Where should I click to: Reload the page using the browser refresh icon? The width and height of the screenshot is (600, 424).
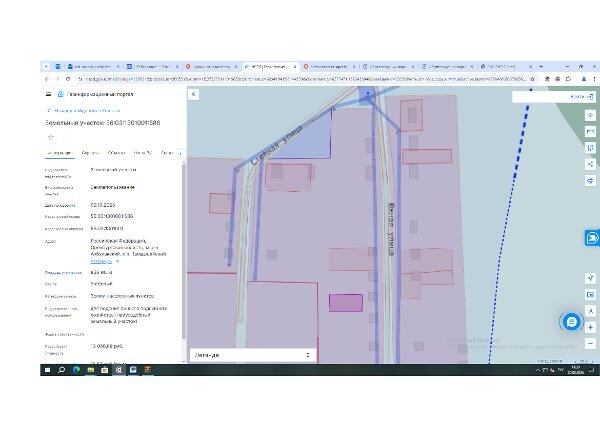pyautogui.click(x=68, y=79)
